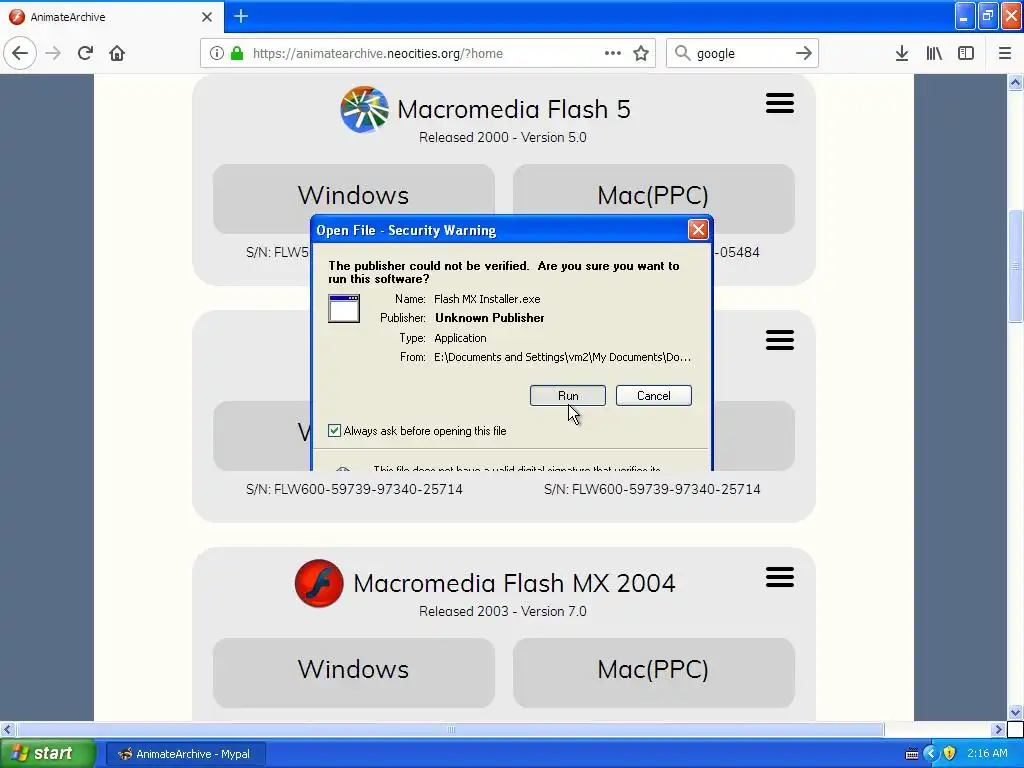1024x768 pixels.
Task: Click the Unknown Publisher text
Action: [x=490, y=318]
